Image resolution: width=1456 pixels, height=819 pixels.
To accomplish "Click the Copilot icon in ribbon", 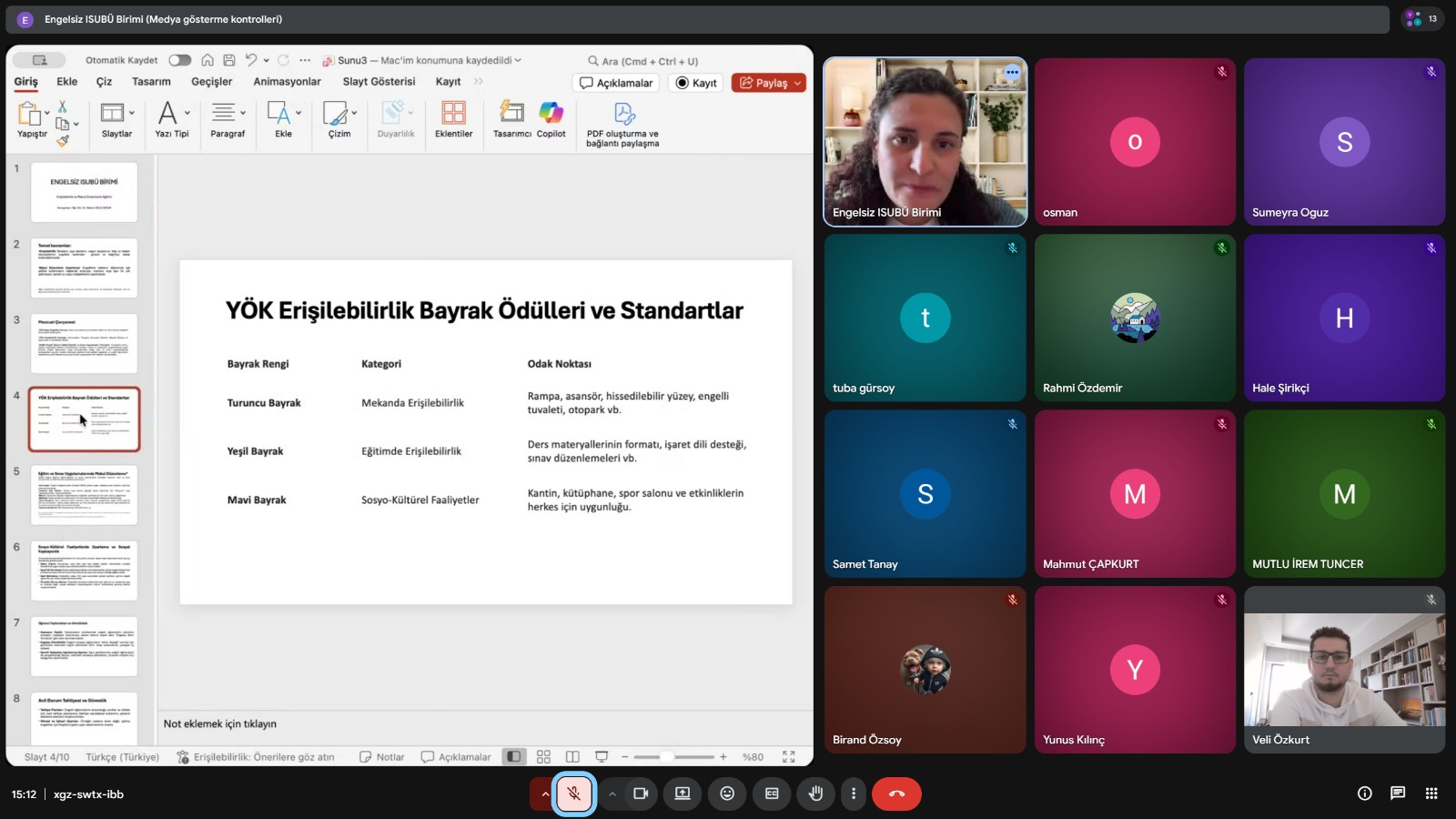I will [551, 113].
